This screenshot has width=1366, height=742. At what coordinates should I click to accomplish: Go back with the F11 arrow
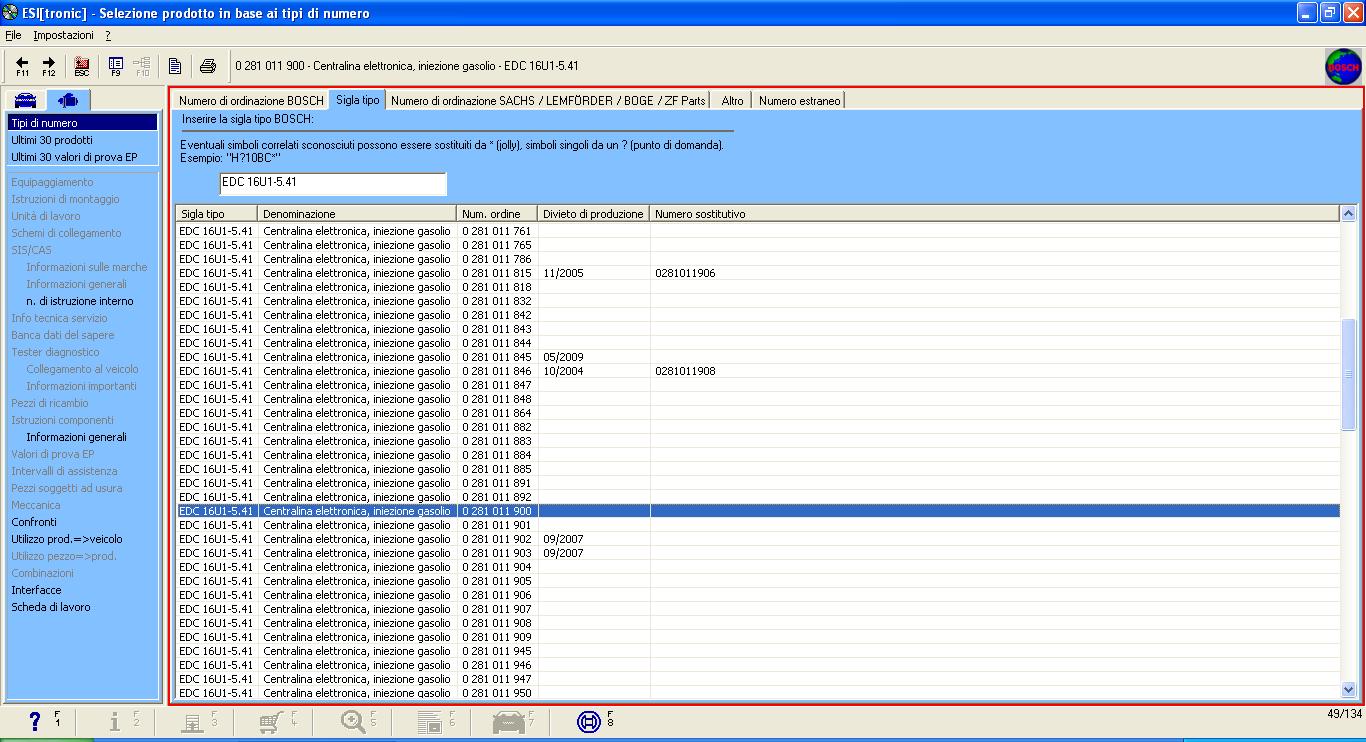pyautogui.click(x=22, y=66)
